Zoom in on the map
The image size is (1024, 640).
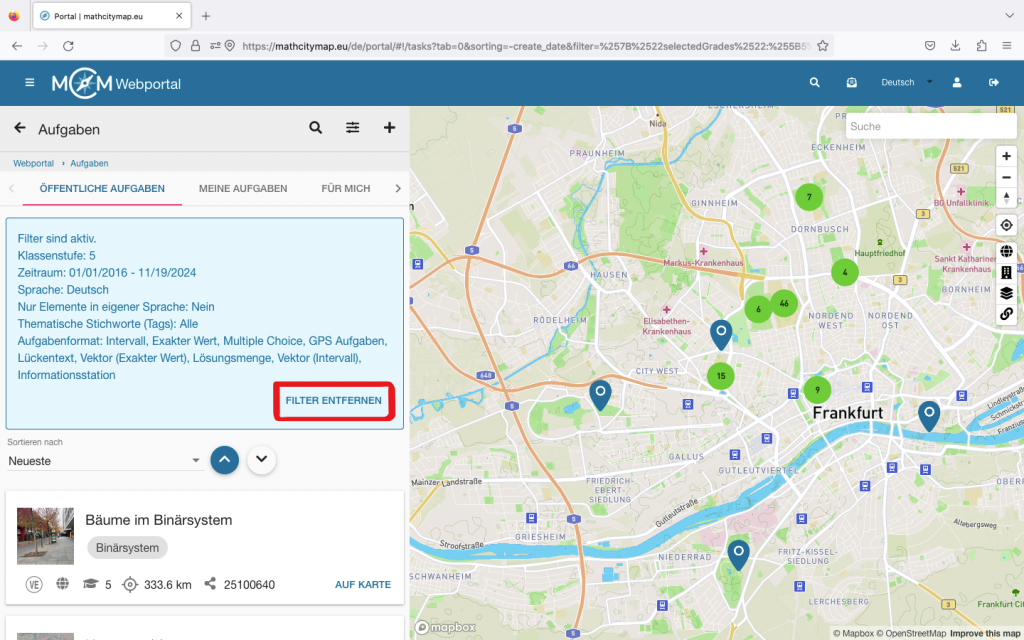(1006, 156)
